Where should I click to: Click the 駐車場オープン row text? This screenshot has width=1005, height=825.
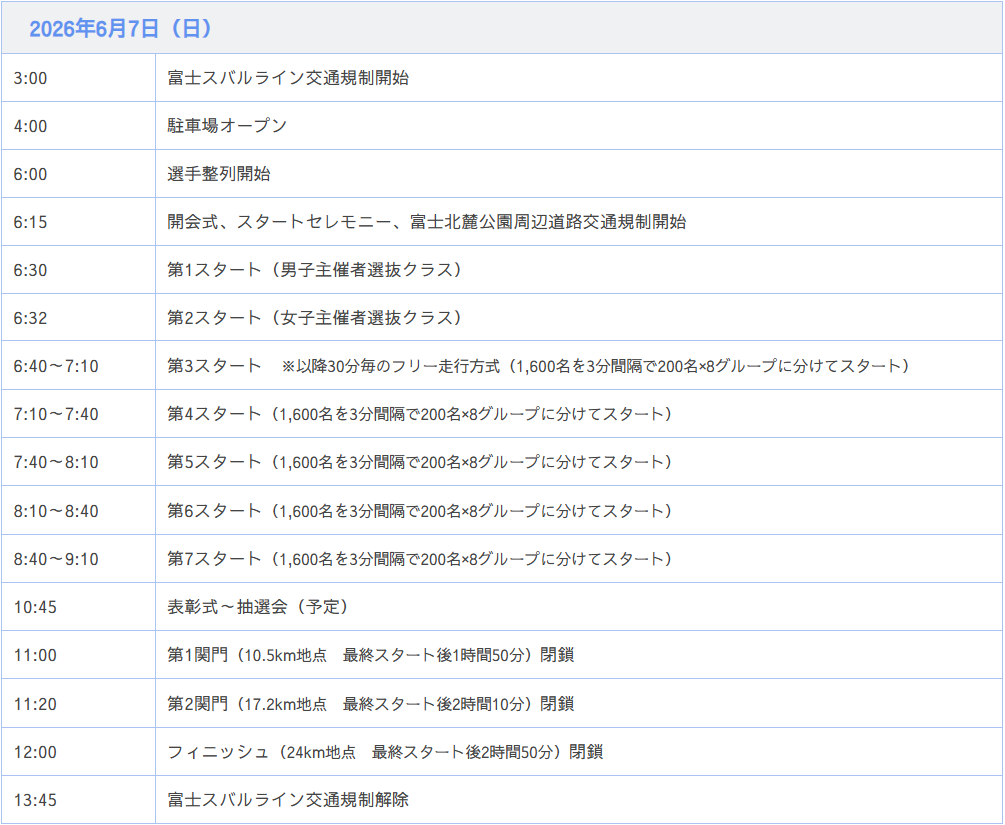tap(227, 126)
